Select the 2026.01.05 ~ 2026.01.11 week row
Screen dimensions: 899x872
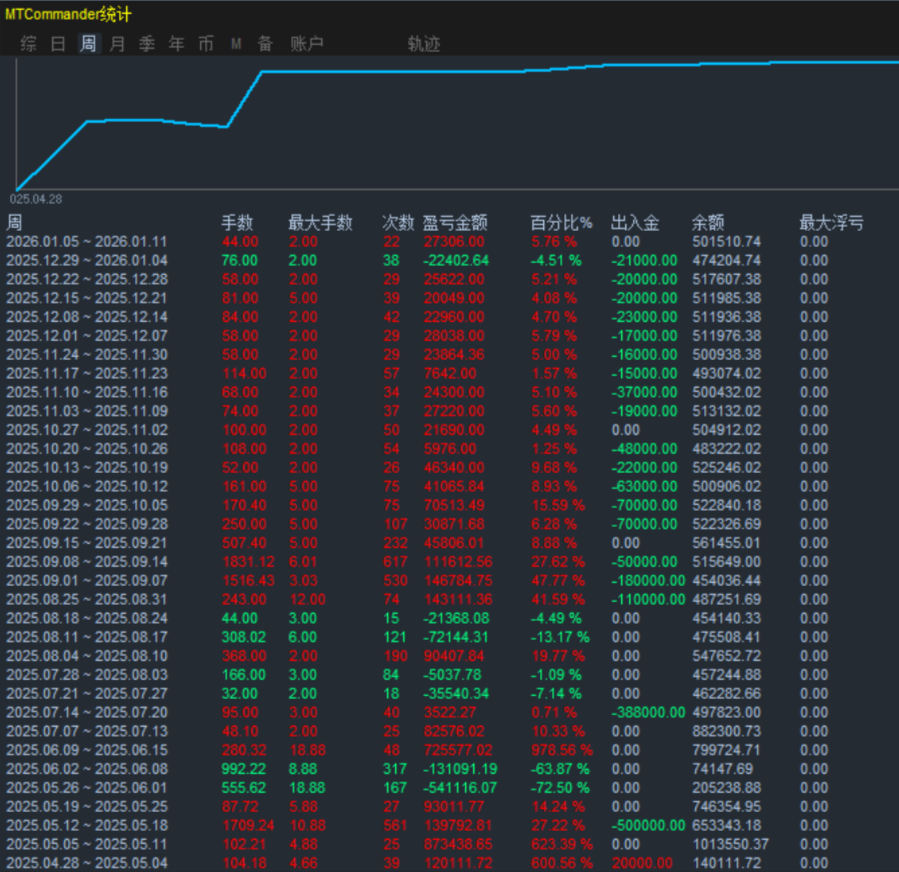[87, 242]
